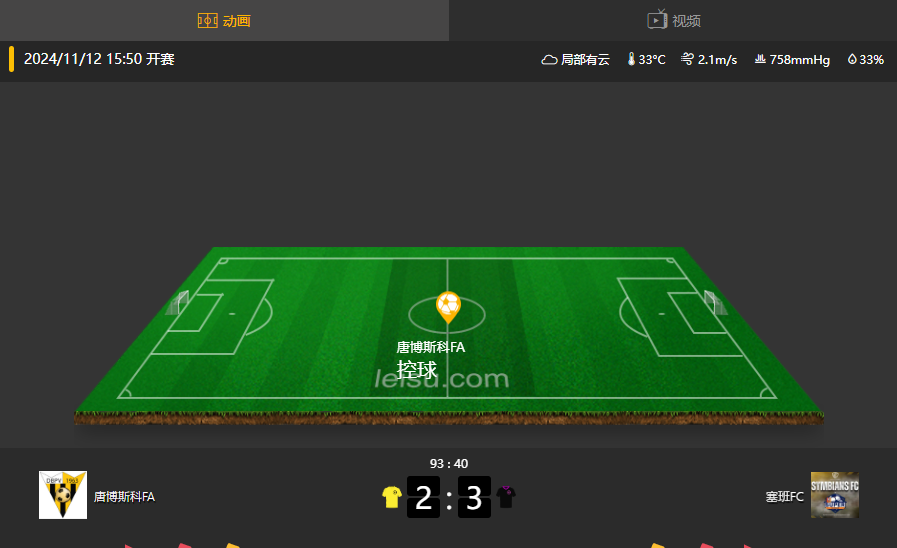Click the 唐博斯科FA team name link
The width and height of the screenshot is (897, 548).
124,497
